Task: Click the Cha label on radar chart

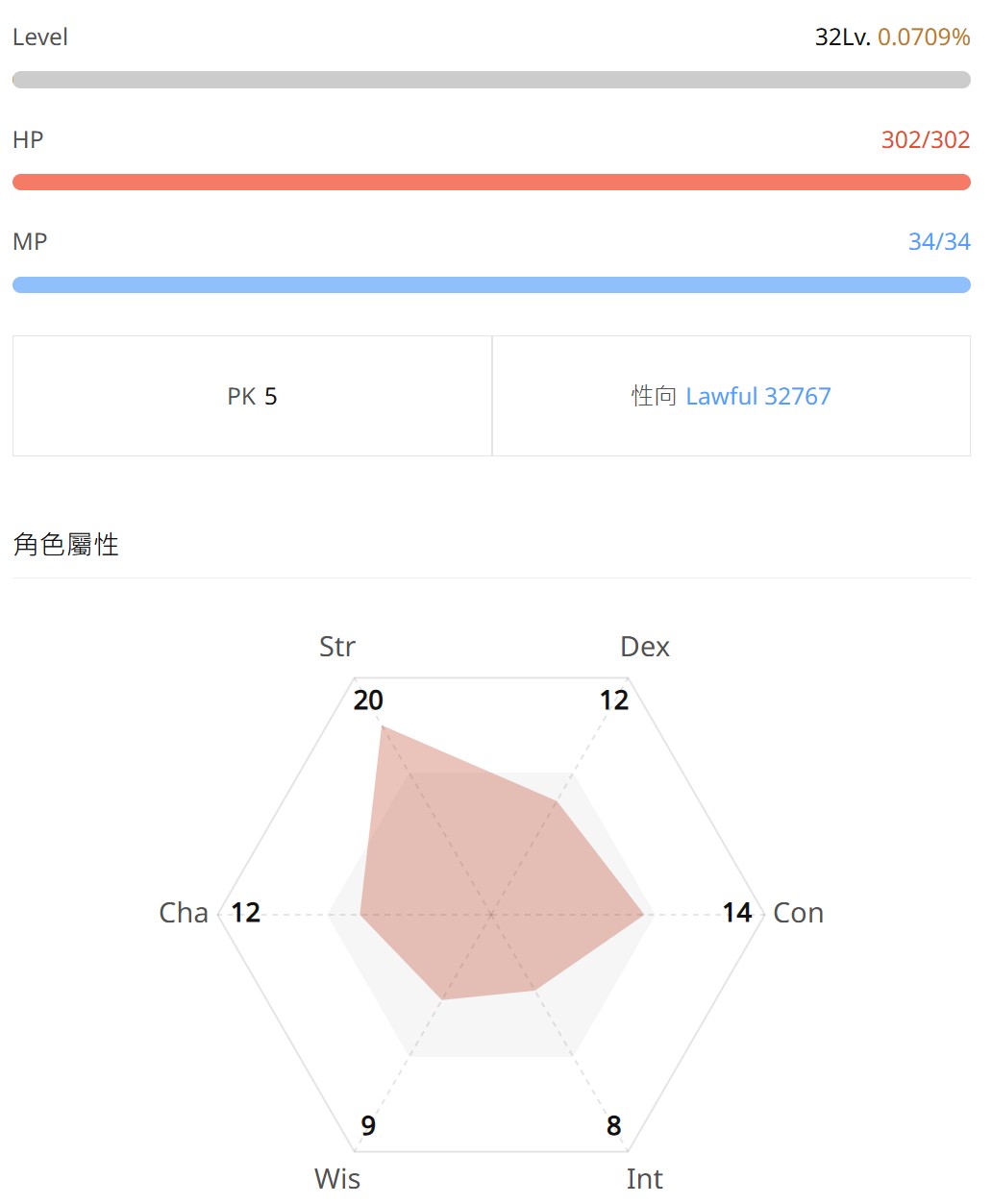Action: pyautogui.click(x=184, y=913)
